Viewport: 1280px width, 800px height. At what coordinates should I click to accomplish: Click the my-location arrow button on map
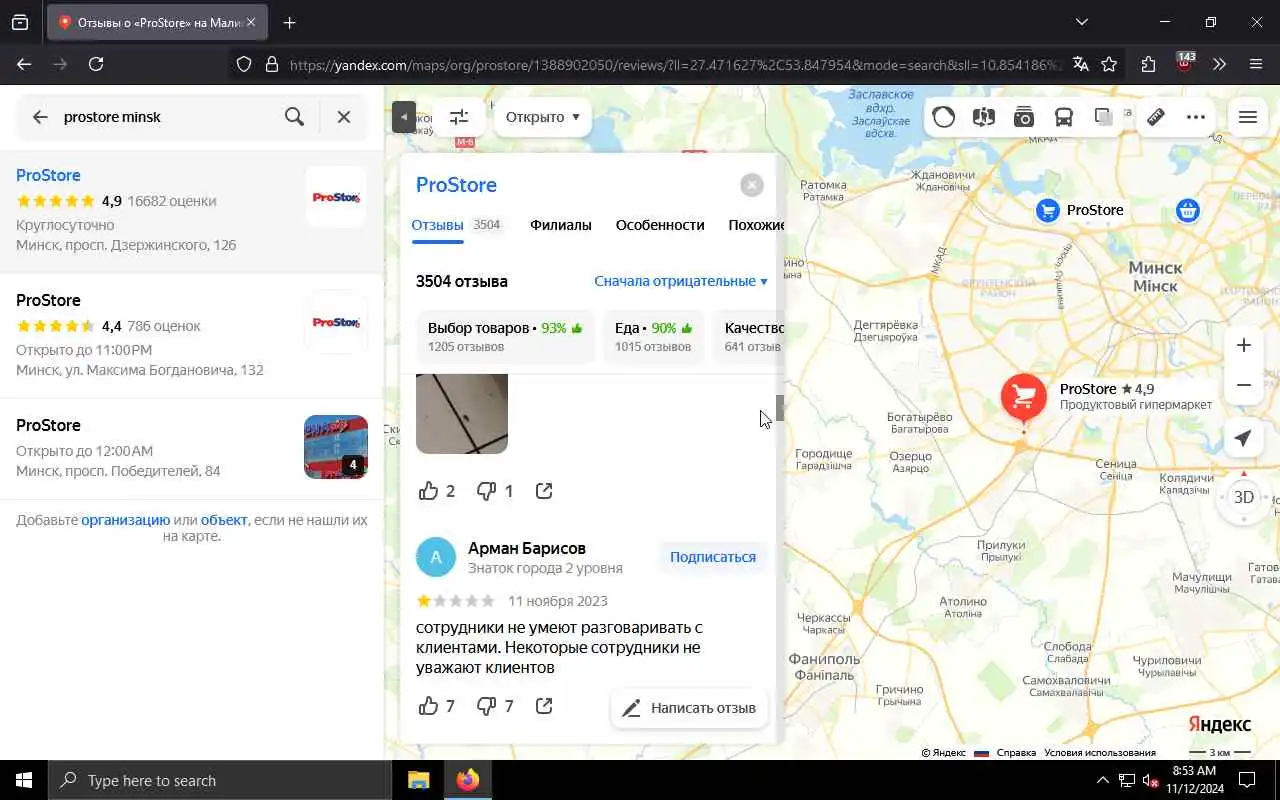point(1243,438)
